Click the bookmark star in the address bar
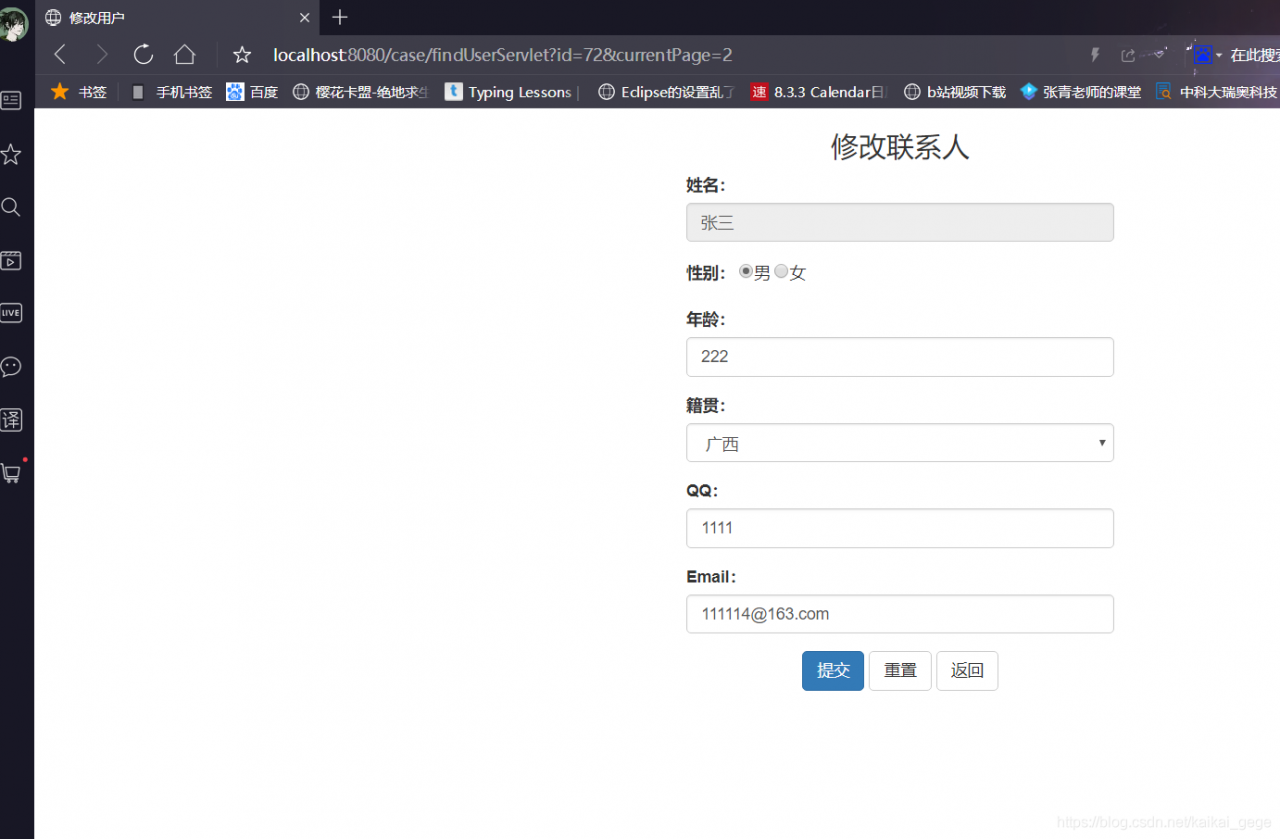 [241, 55]
